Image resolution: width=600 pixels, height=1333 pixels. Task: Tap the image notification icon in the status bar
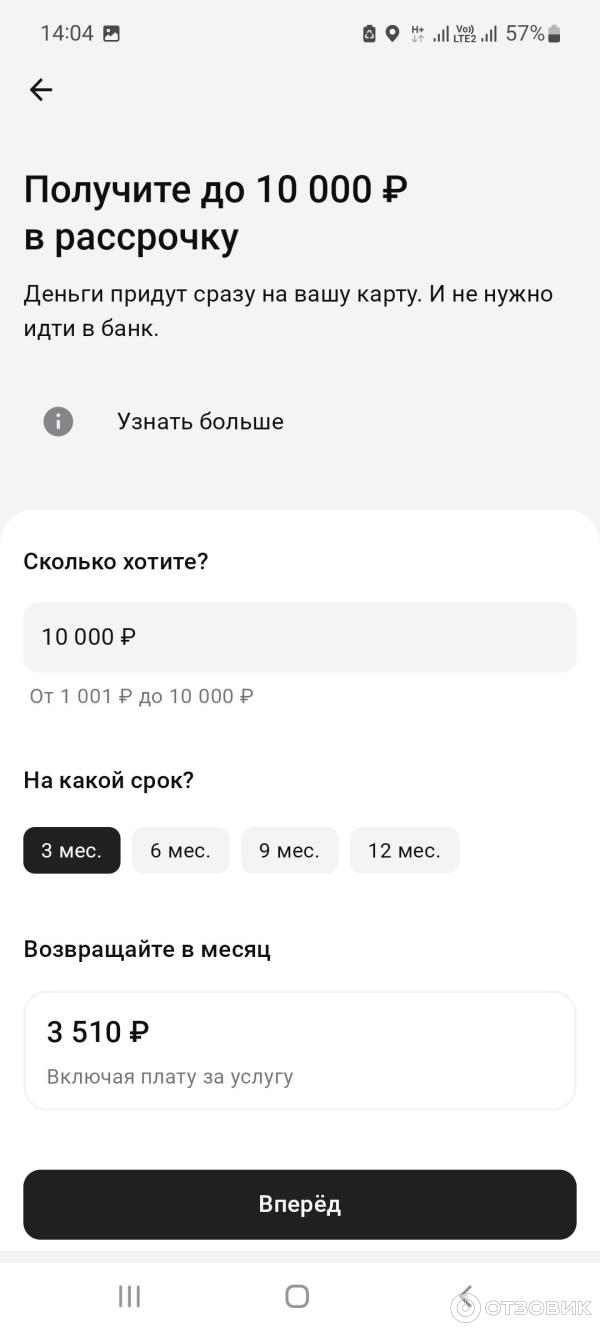click(x=111, y=34)
